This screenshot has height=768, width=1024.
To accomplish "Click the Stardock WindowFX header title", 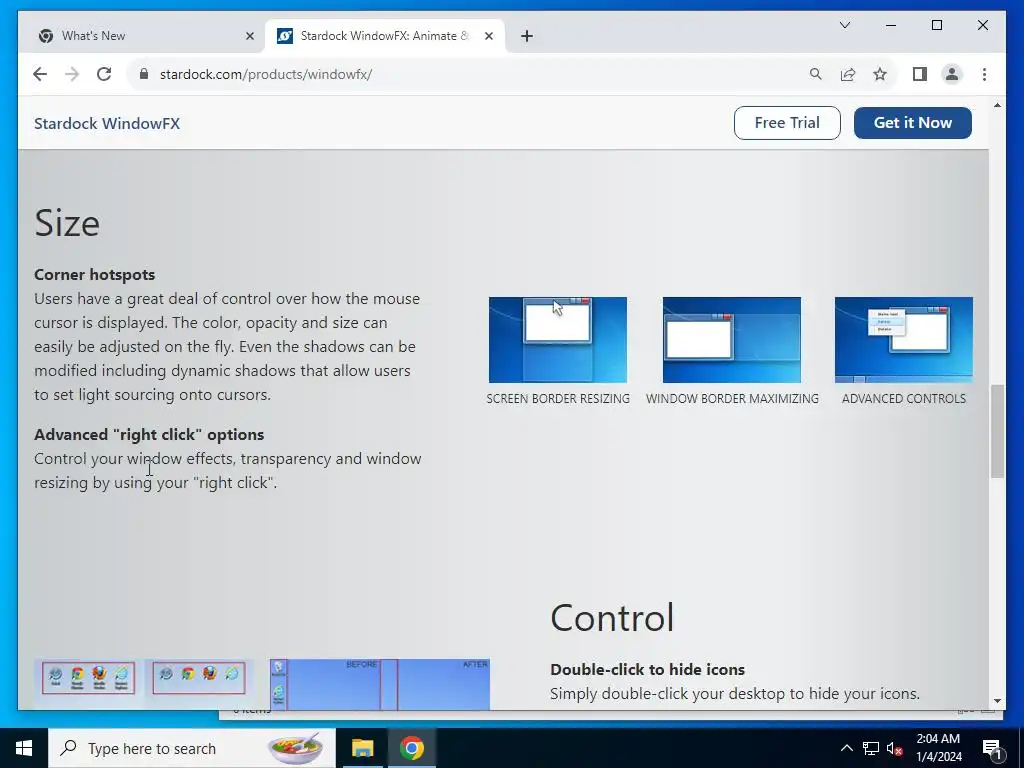I will pos(106,123).
